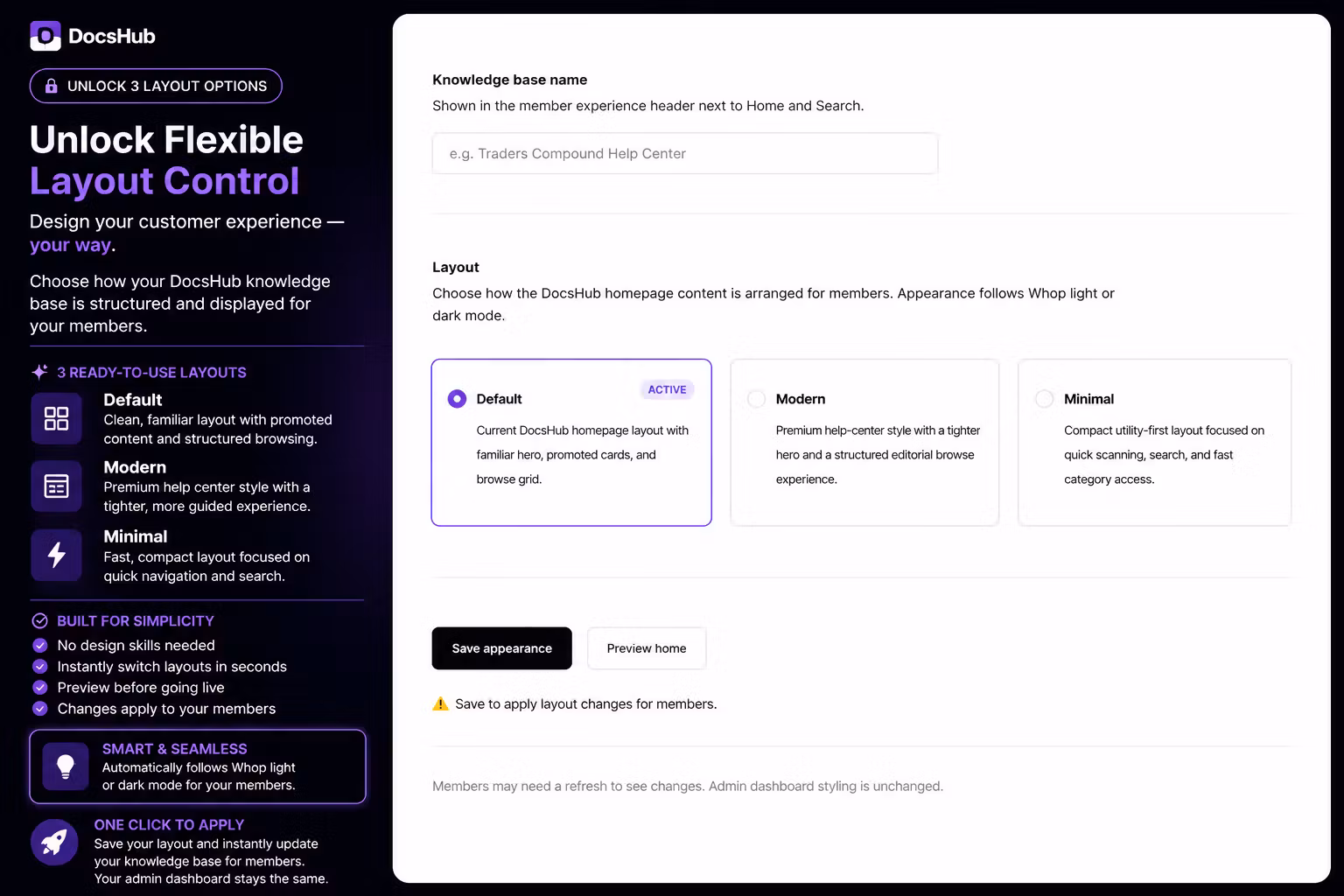Click 'Instantly switch layouts in seconds' text
1344x896 pixels.
(172, 667)
